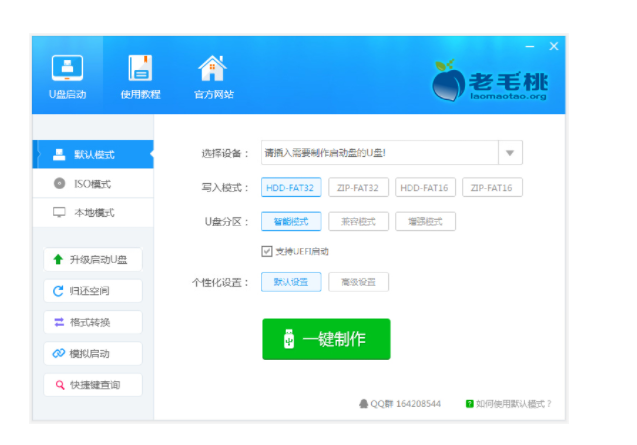Select ZIP-FAT32 write mode
Screen dimensions: 637x445
click(358, 187)
